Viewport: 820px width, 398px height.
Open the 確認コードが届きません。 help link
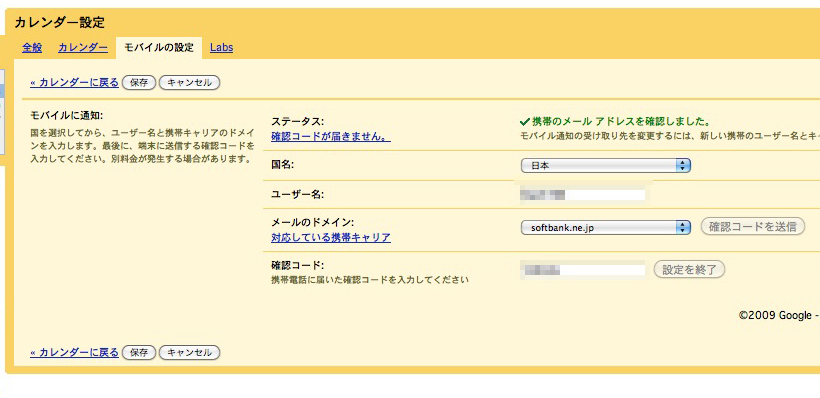pos(331,137)
